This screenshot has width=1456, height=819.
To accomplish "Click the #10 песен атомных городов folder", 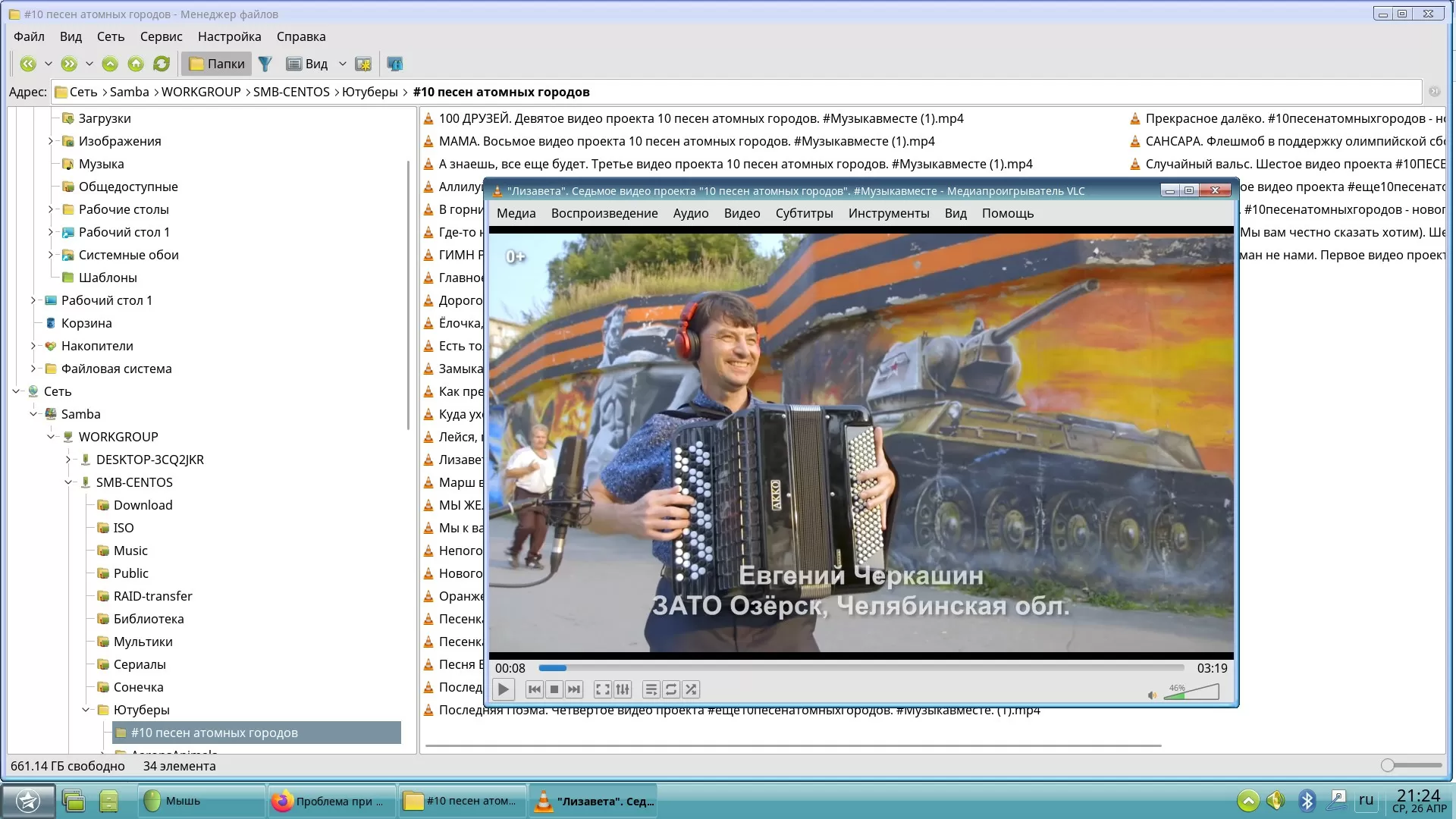I will pyautogui.click(x=215, y=732).
